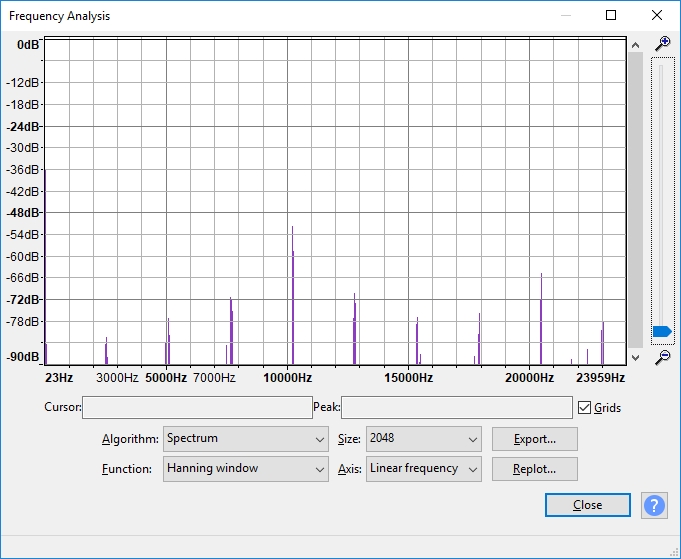
Task: Click inside the Cursor readout field
Action: (x=197, y=408)
